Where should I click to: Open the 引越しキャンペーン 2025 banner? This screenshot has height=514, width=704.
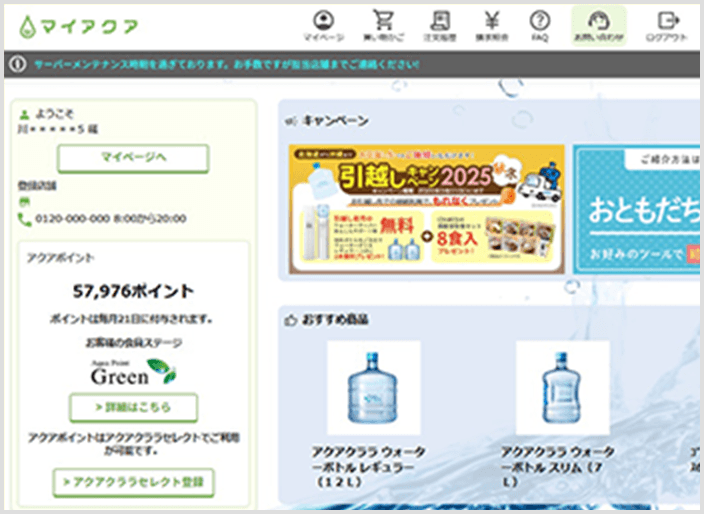[x=427, y=209]
